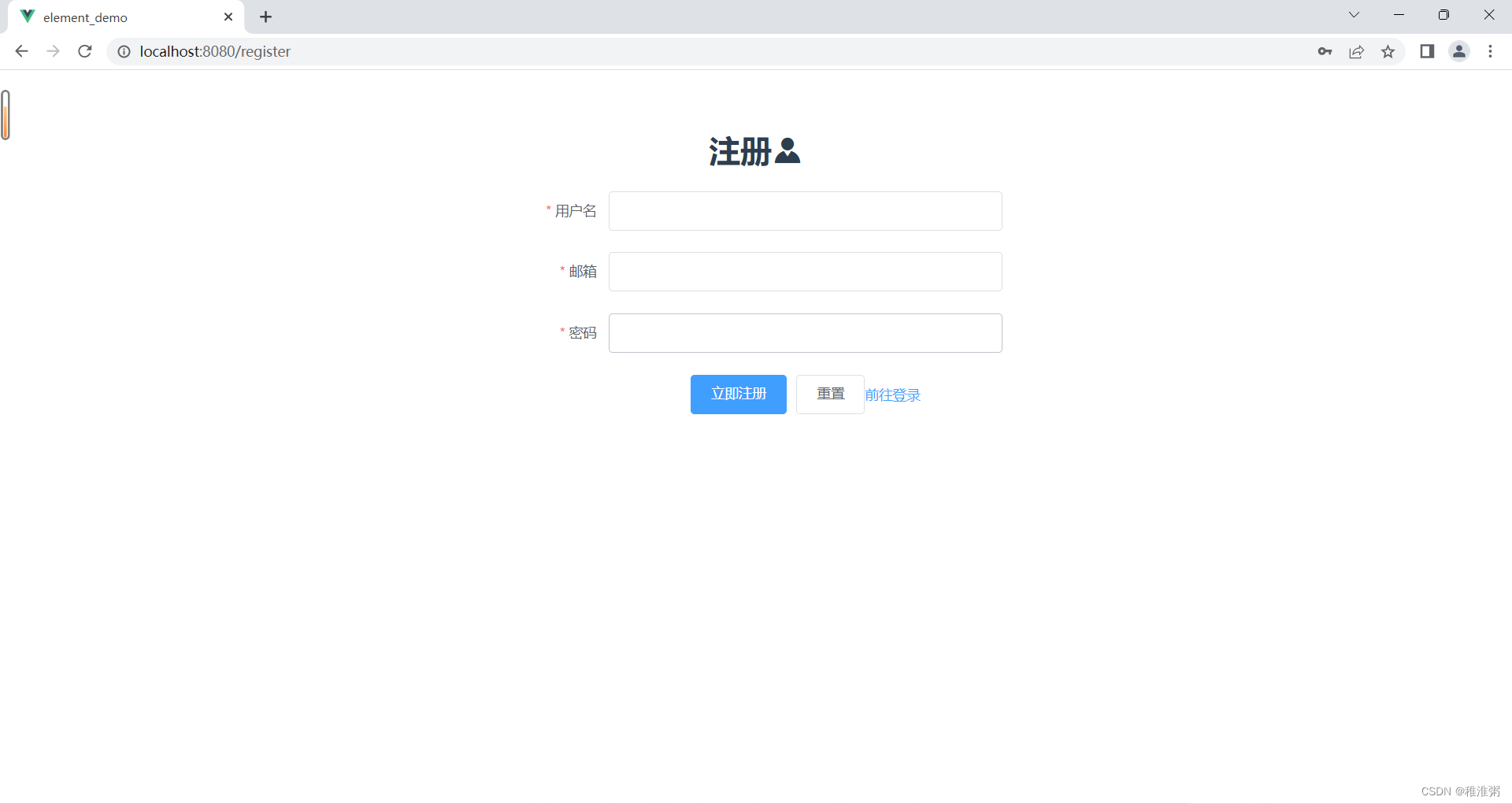The image size is (1512, 804).
Task: Click the page reload icon
Action: [x=84, y=51]
